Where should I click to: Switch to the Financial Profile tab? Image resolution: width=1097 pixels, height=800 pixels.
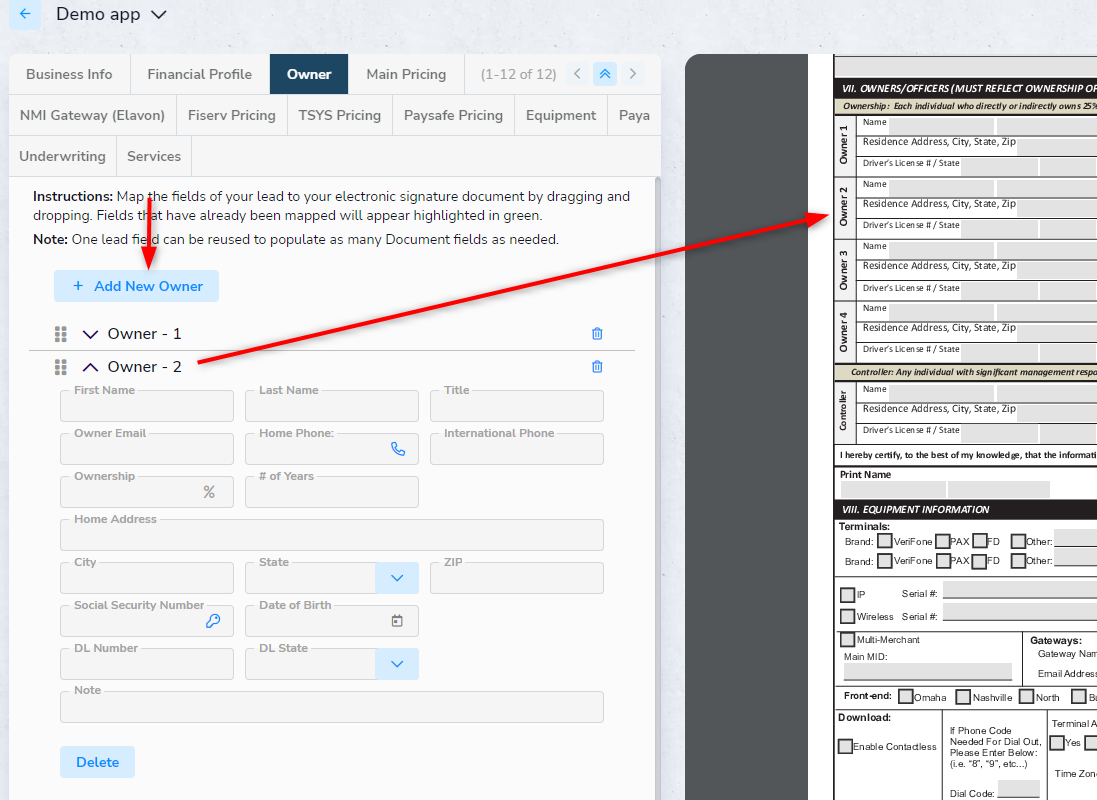(x=199, y=74)
